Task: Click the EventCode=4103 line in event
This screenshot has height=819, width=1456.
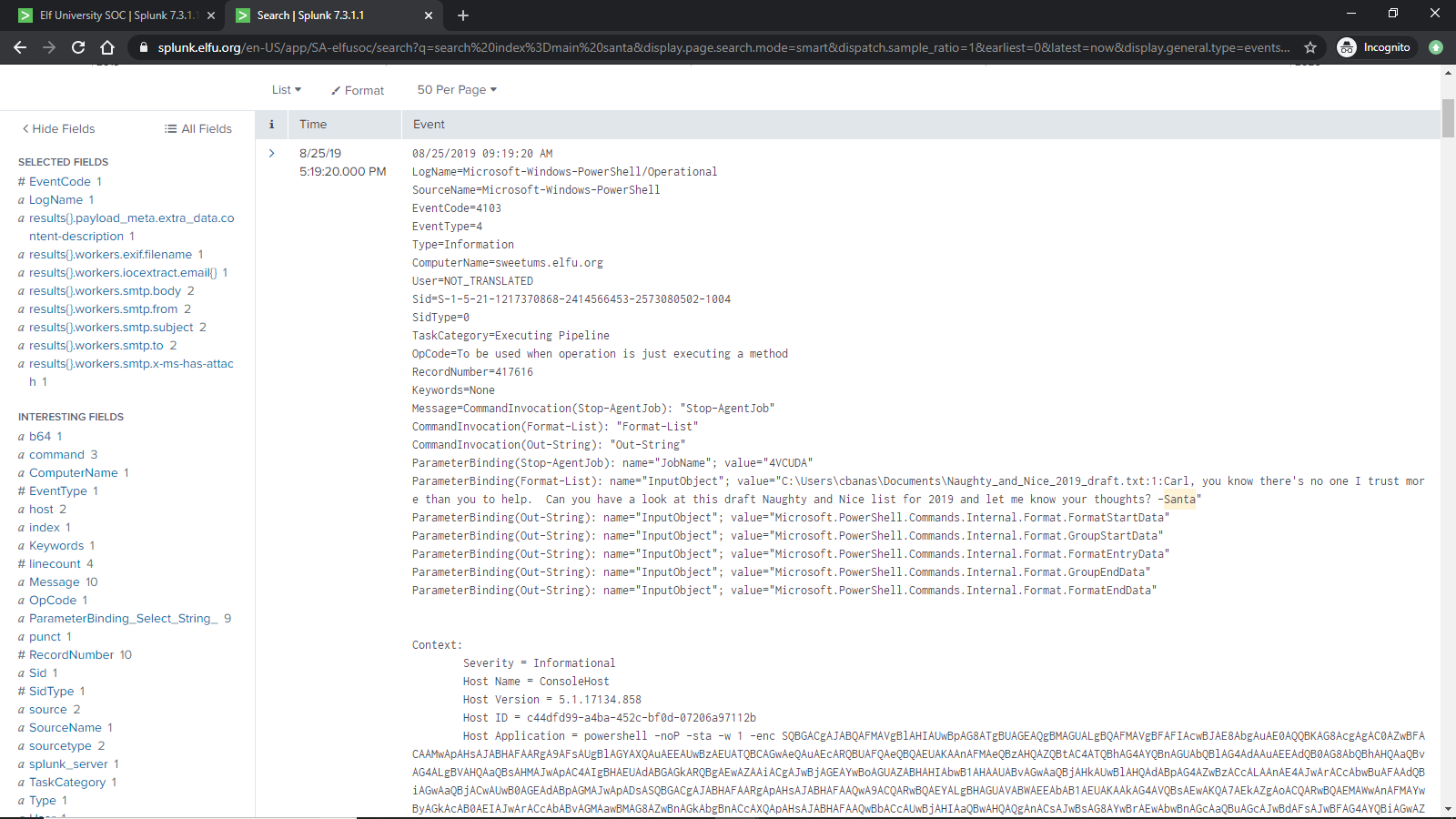Action: click(x=457, y=208)
